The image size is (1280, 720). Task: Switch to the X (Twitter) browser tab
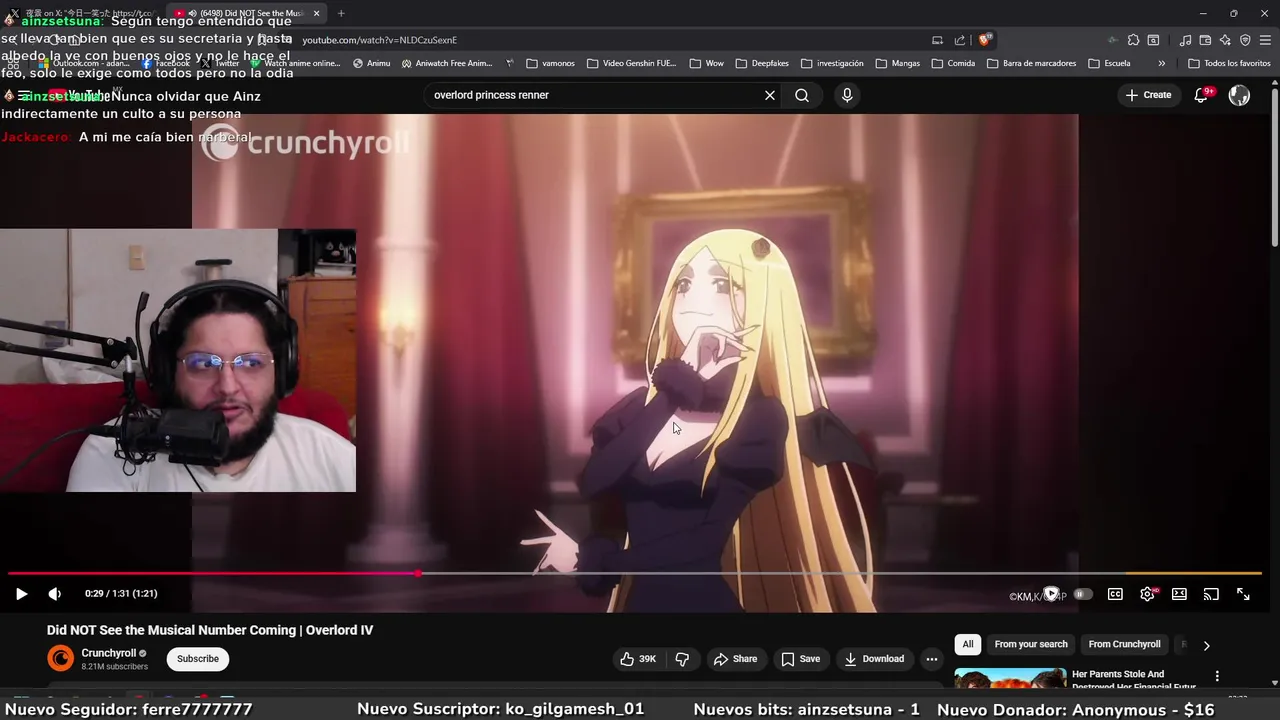(x=82, y=13)
